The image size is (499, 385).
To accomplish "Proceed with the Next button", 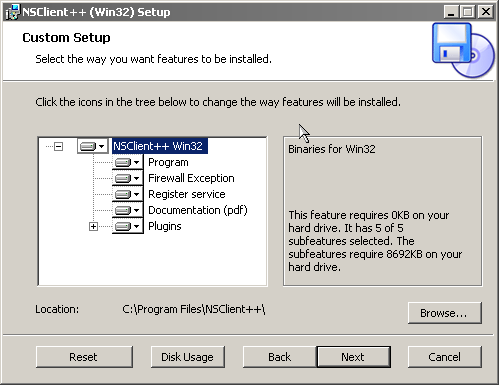I will pyautogui.click(x=354, y=357).
